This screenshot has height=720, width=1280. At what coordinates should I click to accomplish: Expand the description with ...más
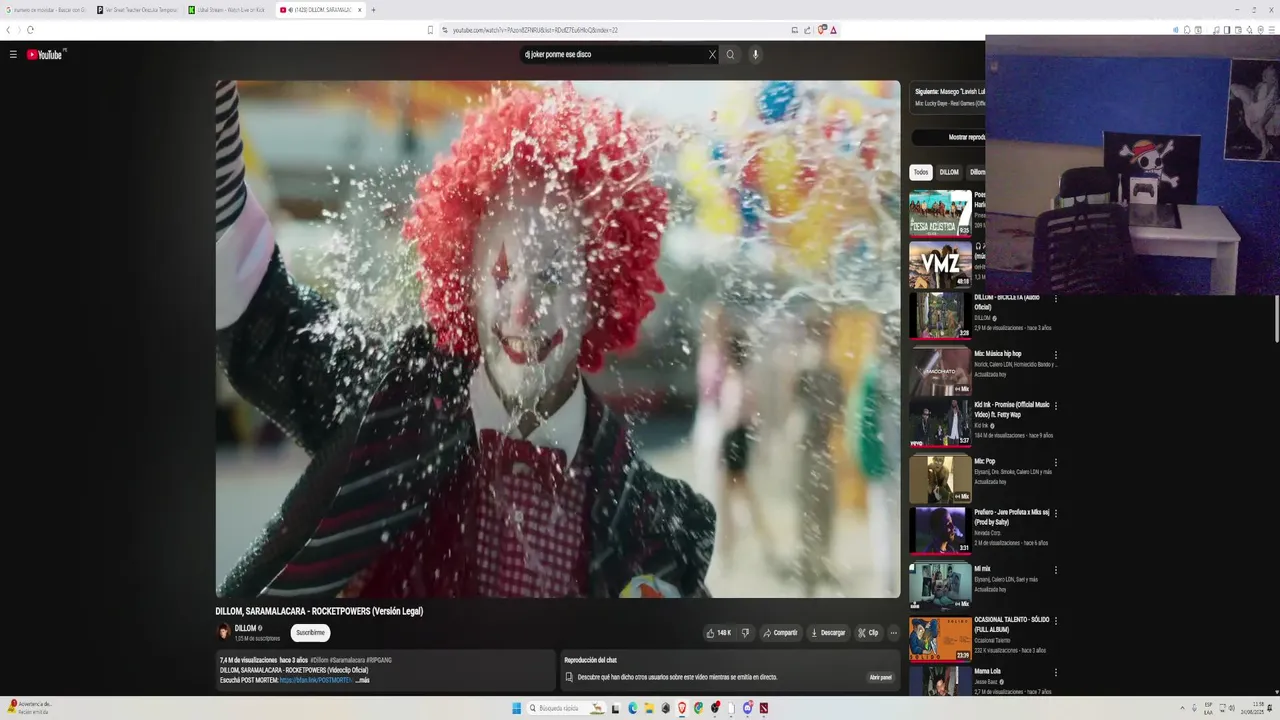tap(362, 680)
